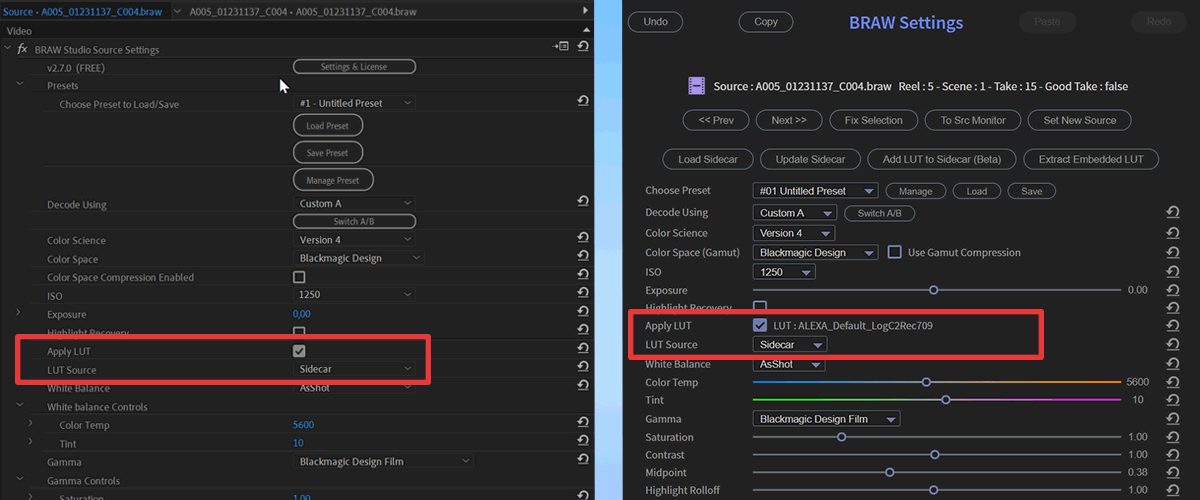Open Gamma dropdown in Effect Controls panel
This screenshot has width=1200, height=500.
pos(384,461)
